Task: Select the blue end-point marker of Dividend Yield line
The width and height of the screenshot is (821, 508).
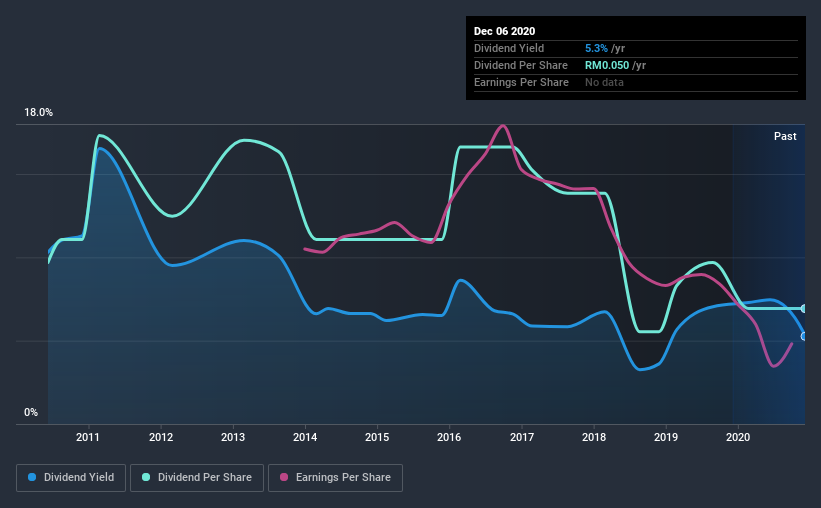Action: click(804, 336)
